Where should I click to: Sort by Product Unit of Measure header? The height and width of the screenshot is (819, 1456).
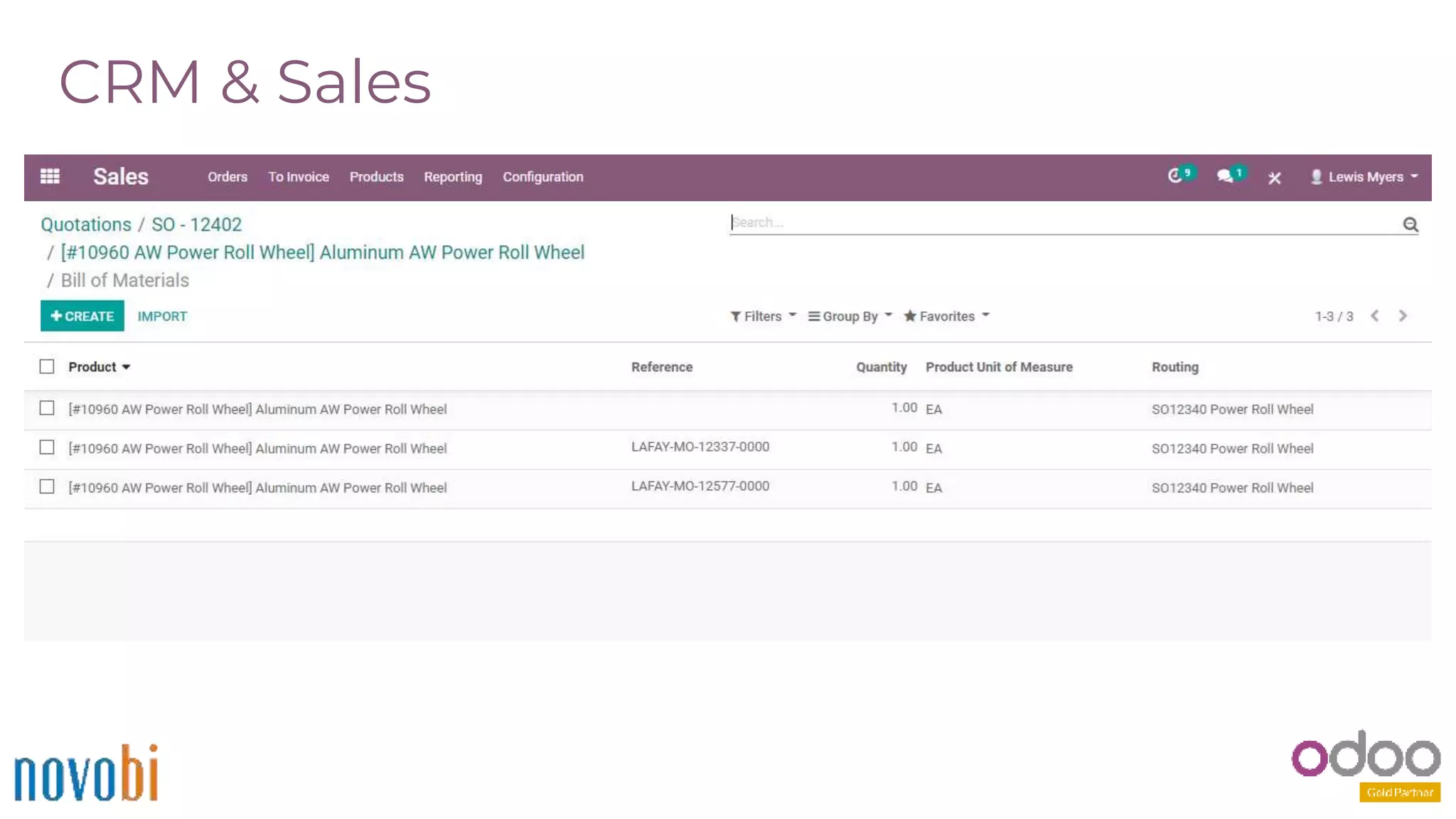(999, 367)
